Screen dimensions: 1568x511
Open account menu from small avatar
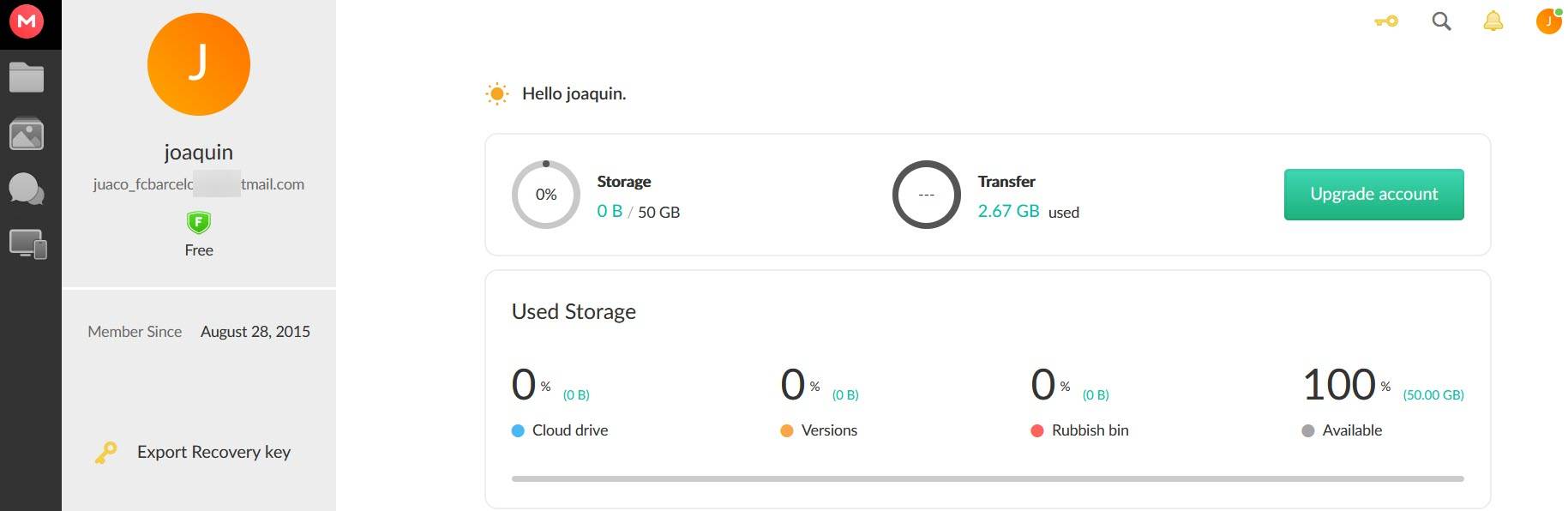1548,21
